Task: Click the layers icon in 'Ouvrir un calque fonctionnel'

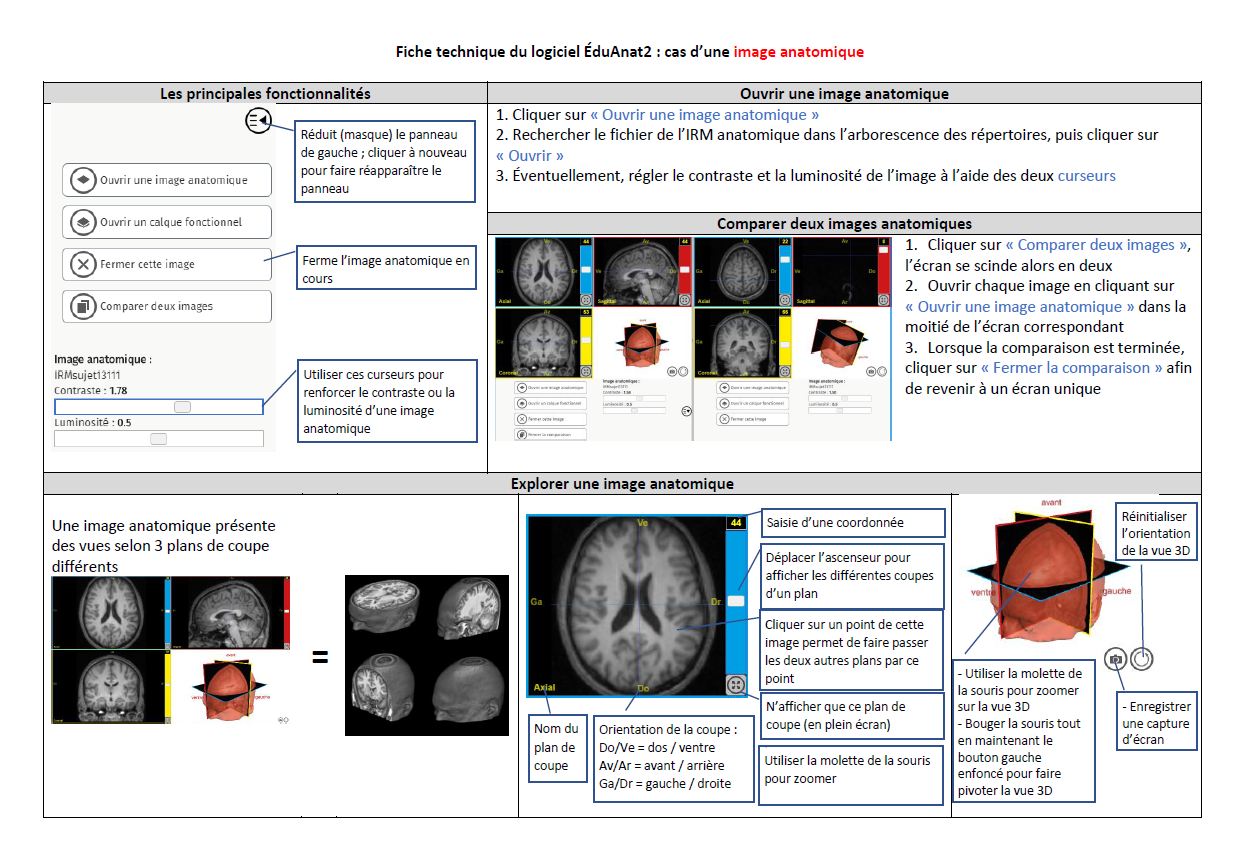Action: [x=82, y=222]
